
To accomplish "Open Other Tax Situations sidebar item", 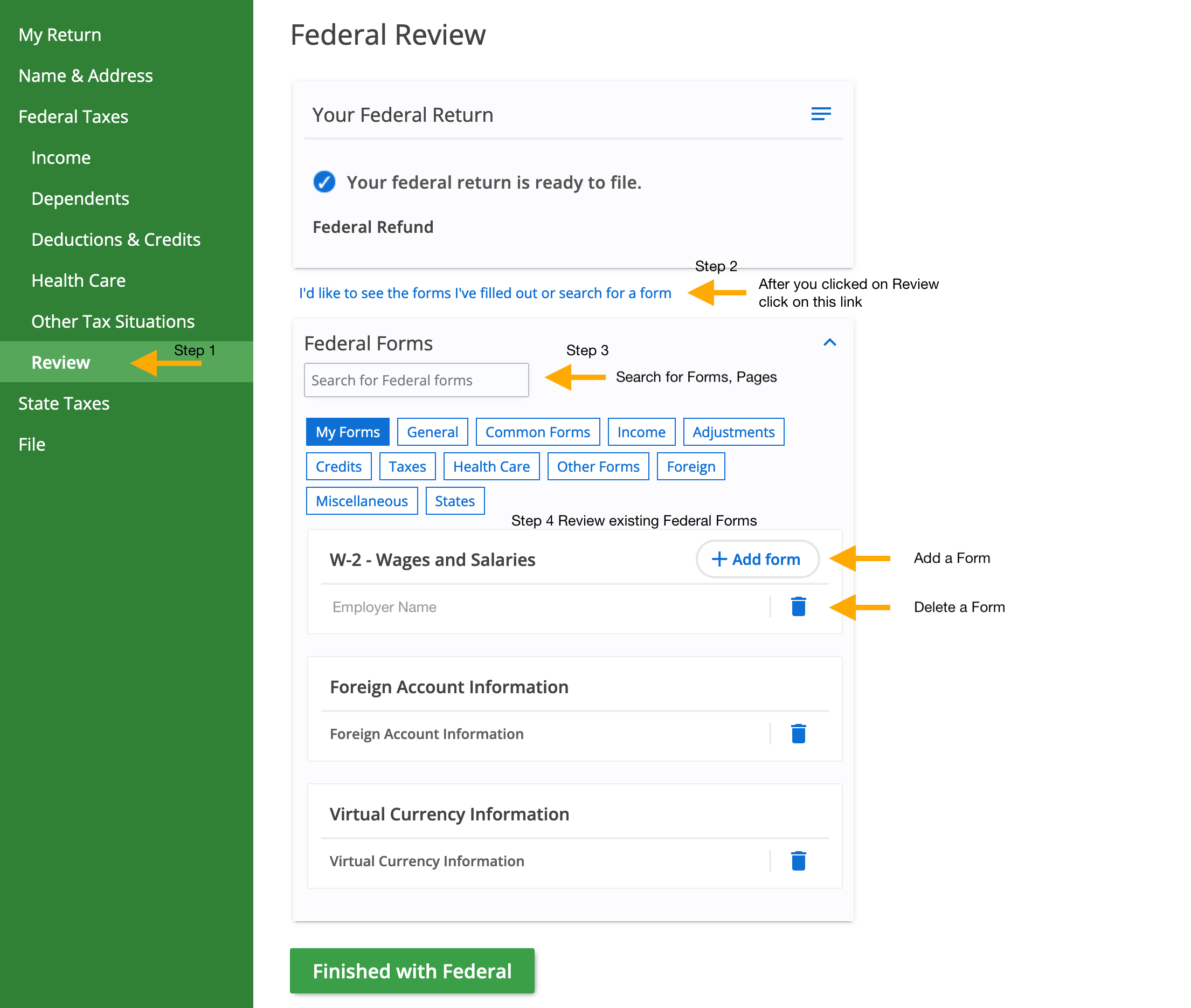I will point(113,321).
